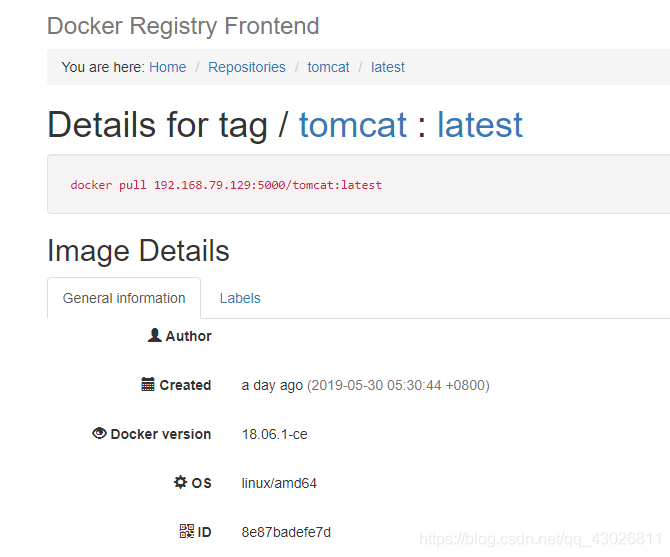Click tomcat link in page heading

pyautogui.click(x=353, y=125)
